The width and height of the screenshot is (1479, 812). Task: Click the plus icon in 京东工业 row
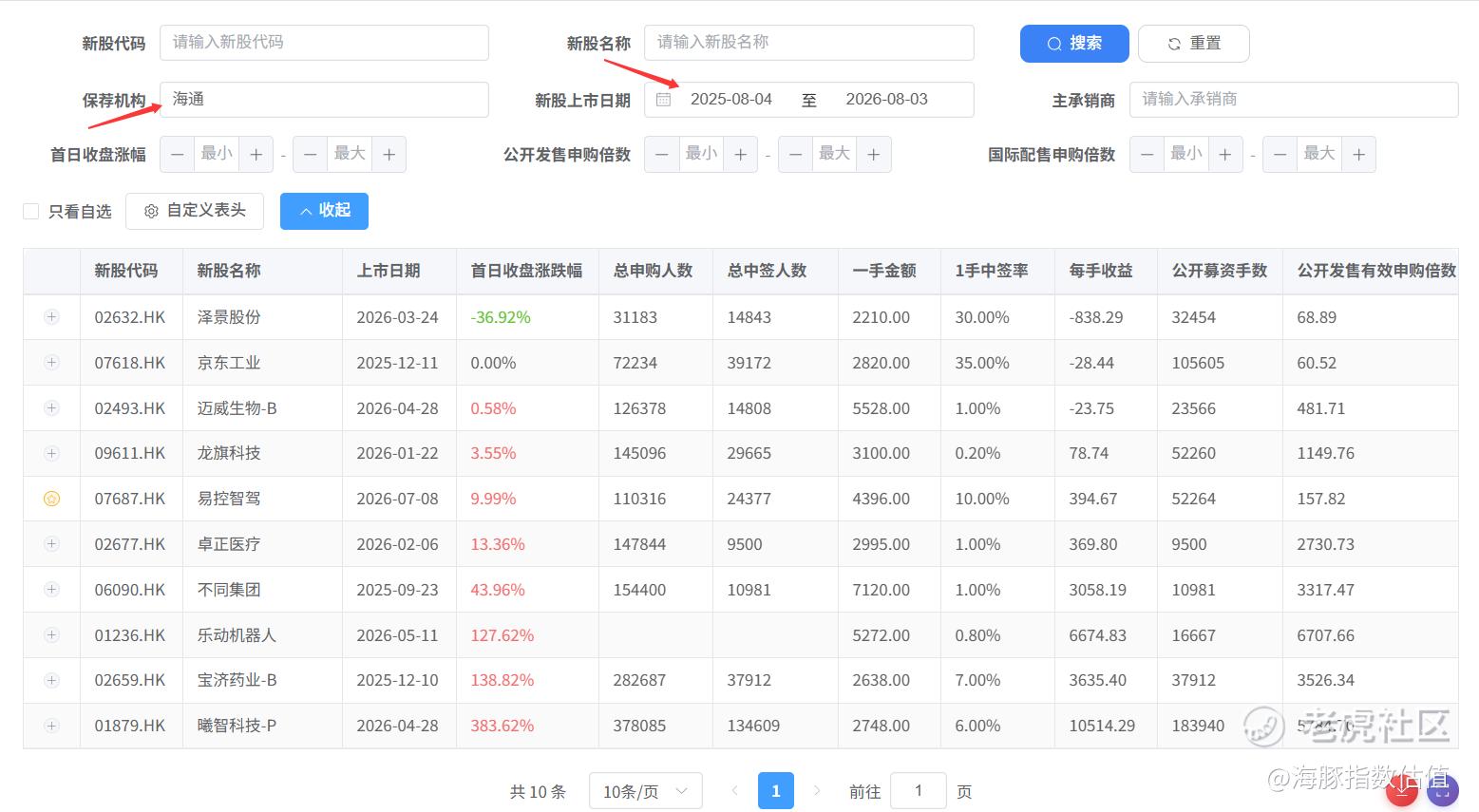(x=51, y=363)
